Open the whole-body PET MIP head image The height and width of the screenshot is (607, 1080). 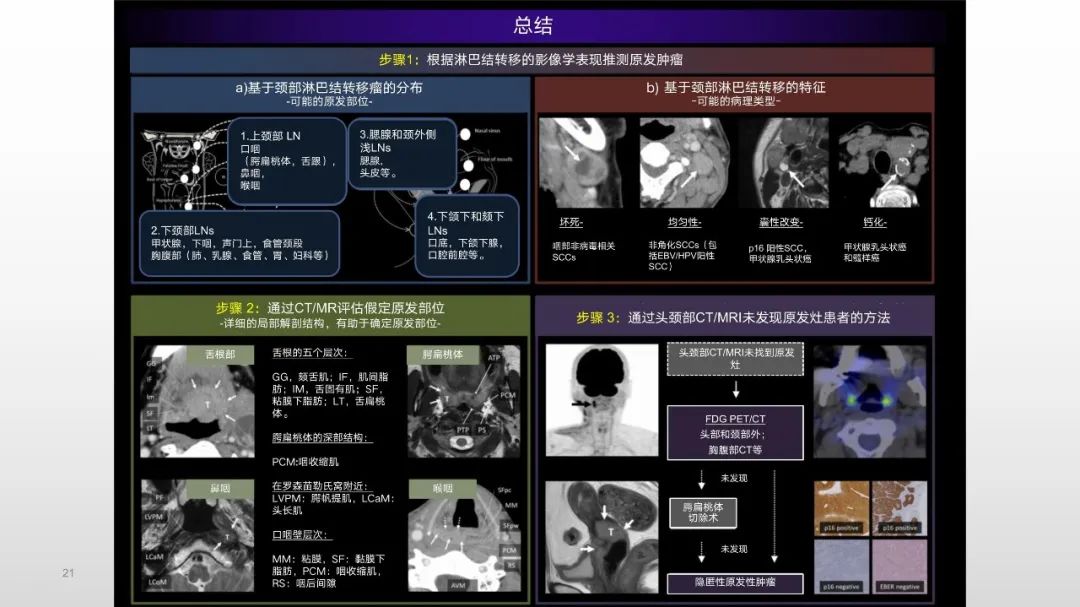point(602,400)
